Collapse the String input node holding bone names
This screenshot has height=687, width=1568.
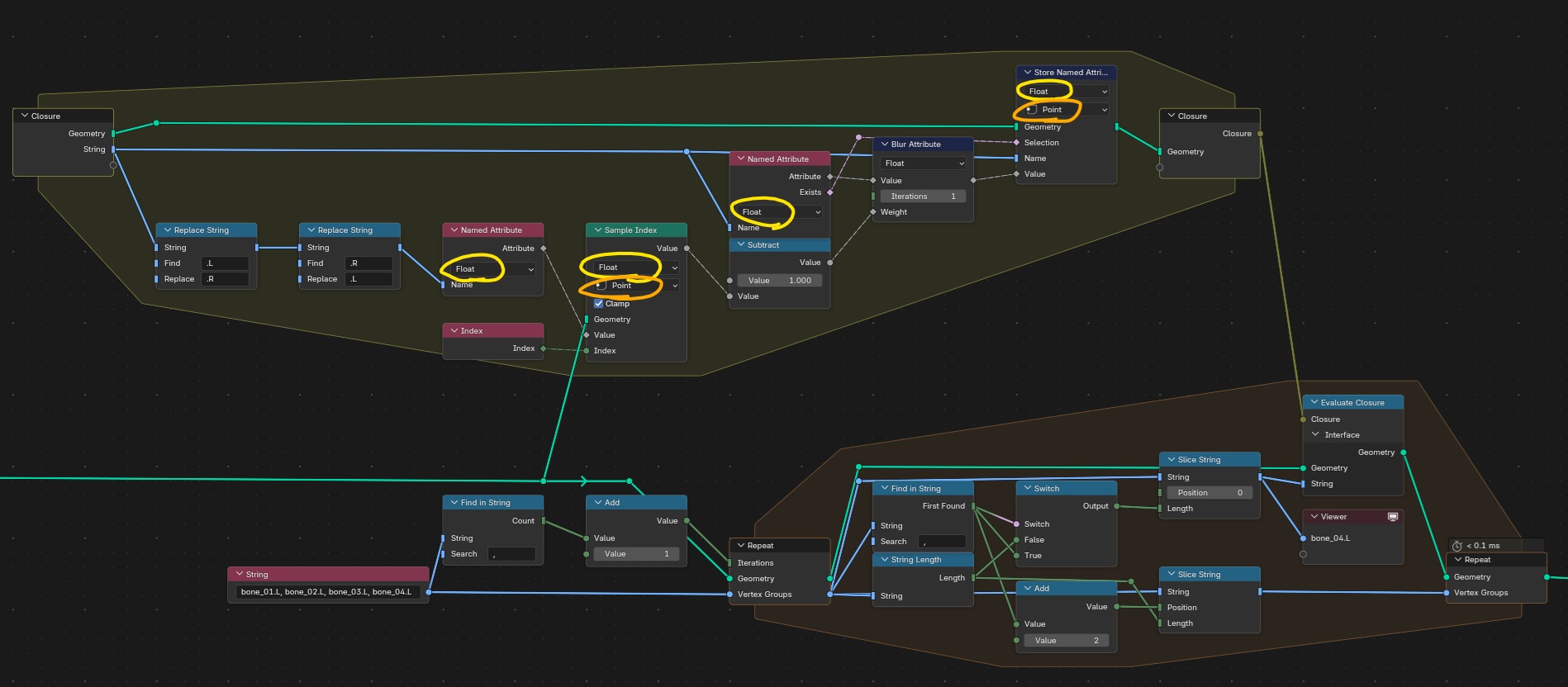[240, 575]
